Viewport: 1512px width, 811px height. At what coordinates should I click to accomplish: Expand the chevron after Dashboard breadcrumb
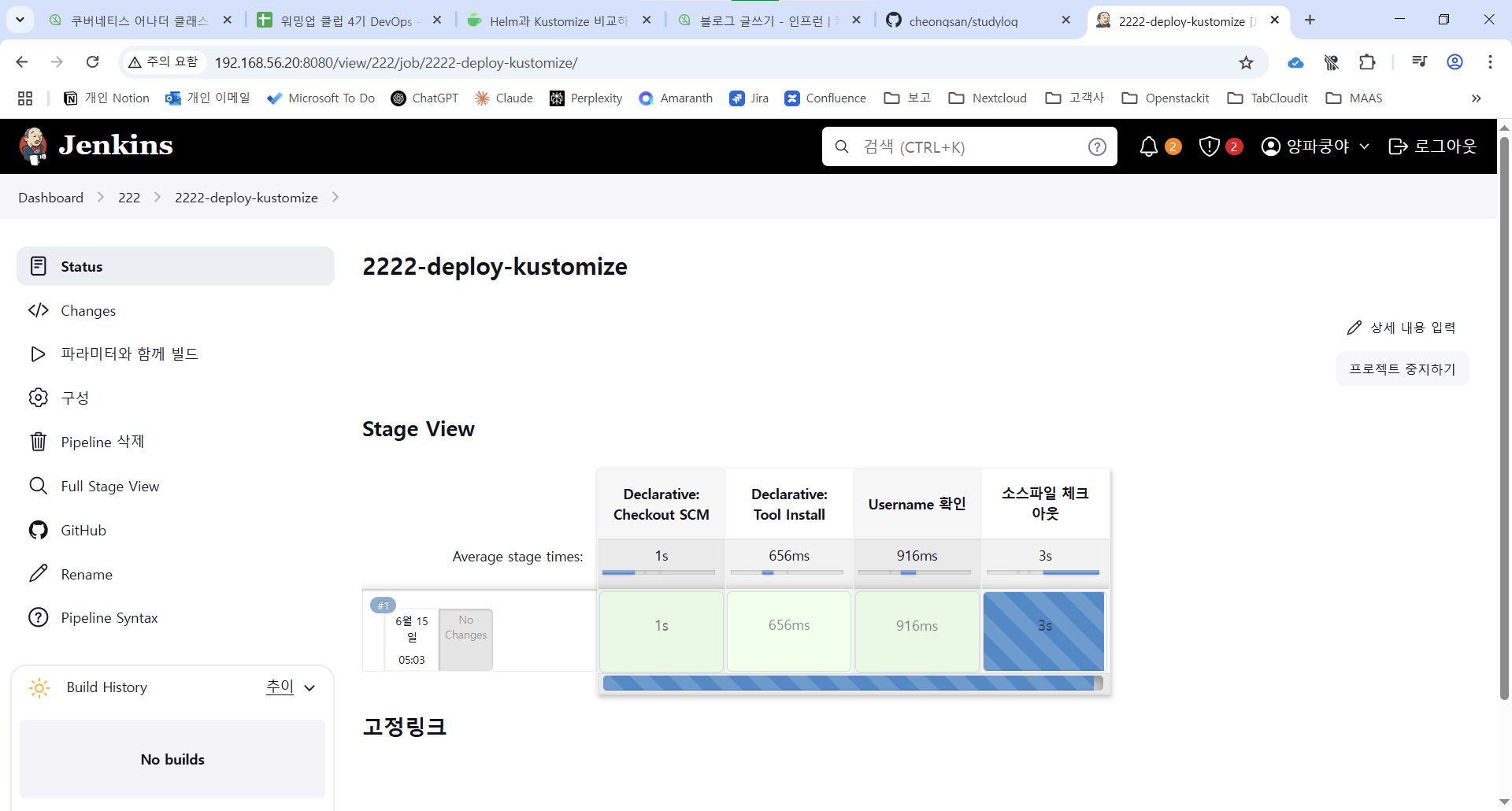[101, 198]
